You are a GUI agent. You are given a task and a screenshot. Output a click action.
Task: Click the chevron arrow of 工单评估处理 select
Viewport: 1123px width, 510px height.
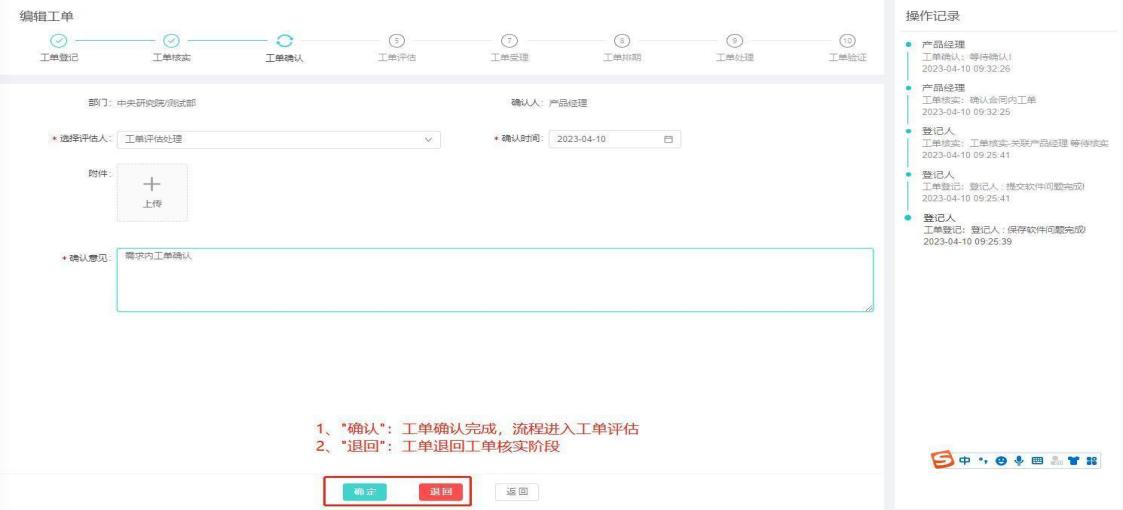point(429,139)
